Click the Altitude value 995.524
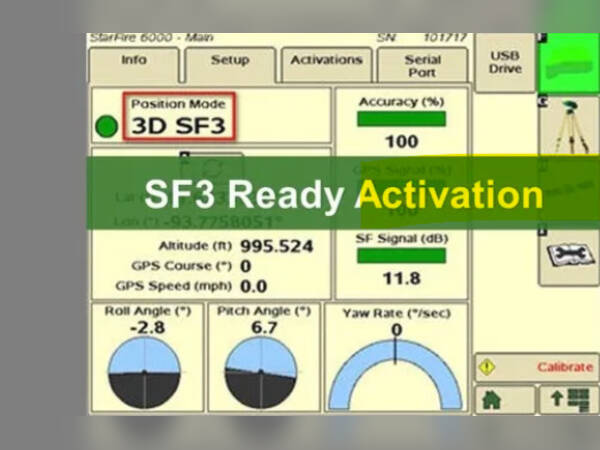The width and height of the screenshot is (600, 450). [277, 246]
